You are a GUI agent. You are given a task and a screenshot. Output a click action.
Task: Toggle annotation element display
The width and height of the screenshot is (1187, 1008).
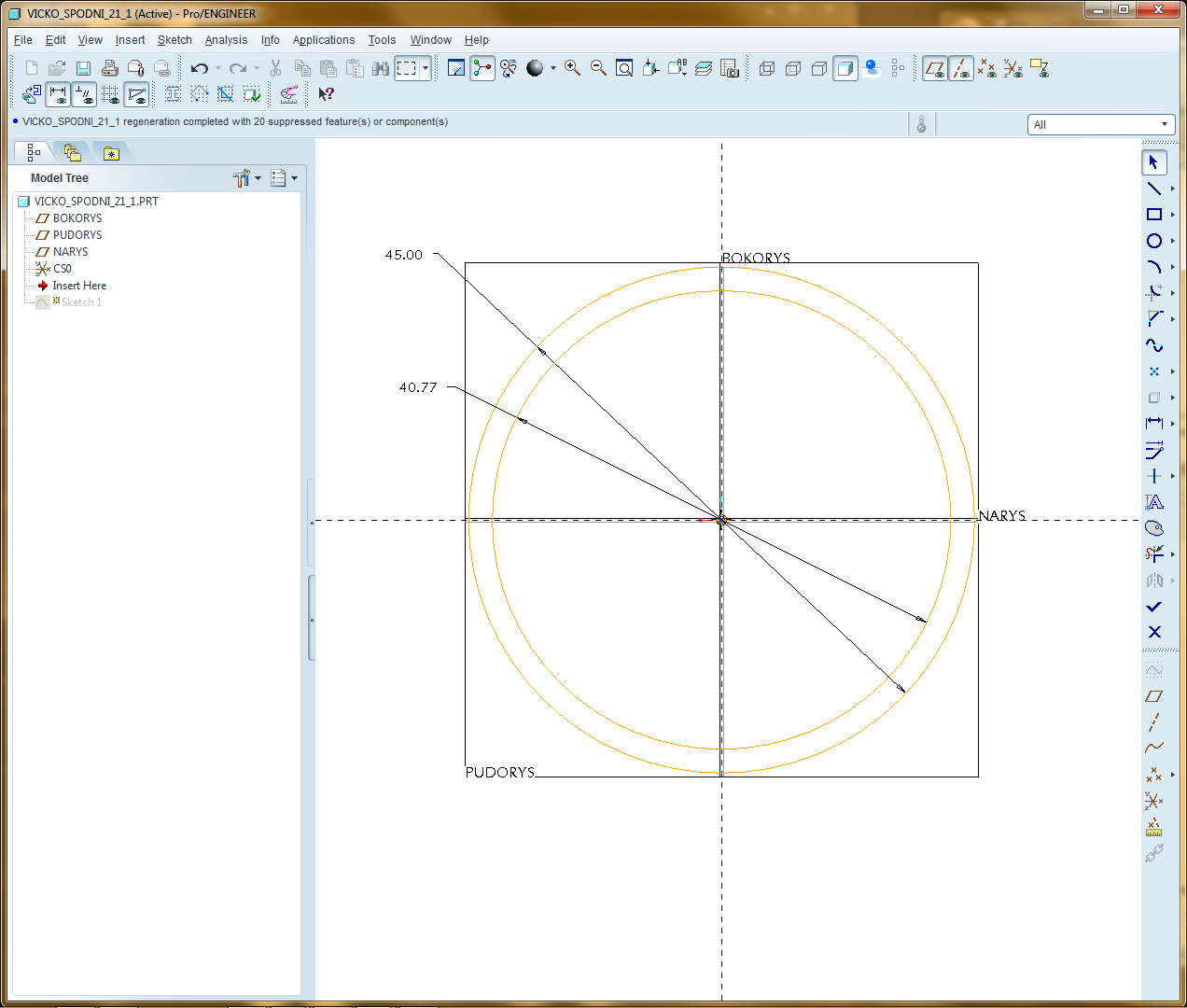coord(1040,68)
